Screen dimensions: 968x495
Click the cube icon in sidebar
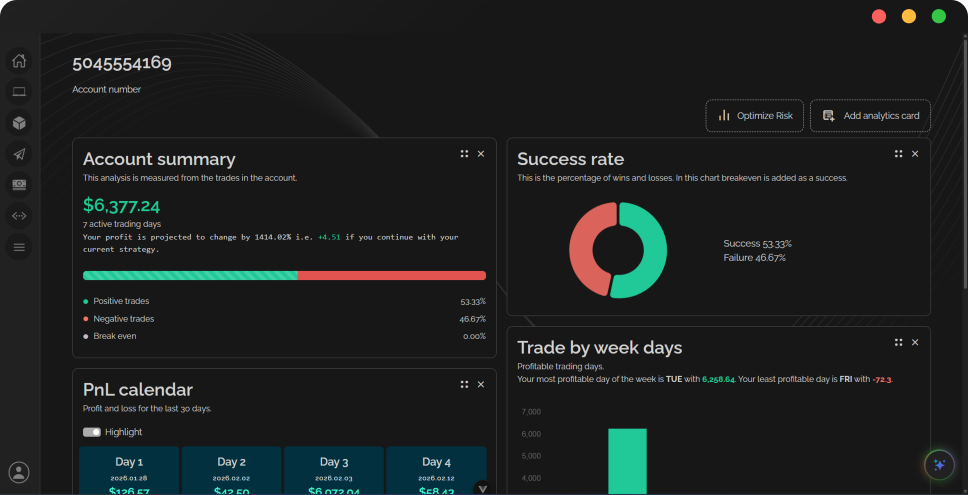[19, 123]
